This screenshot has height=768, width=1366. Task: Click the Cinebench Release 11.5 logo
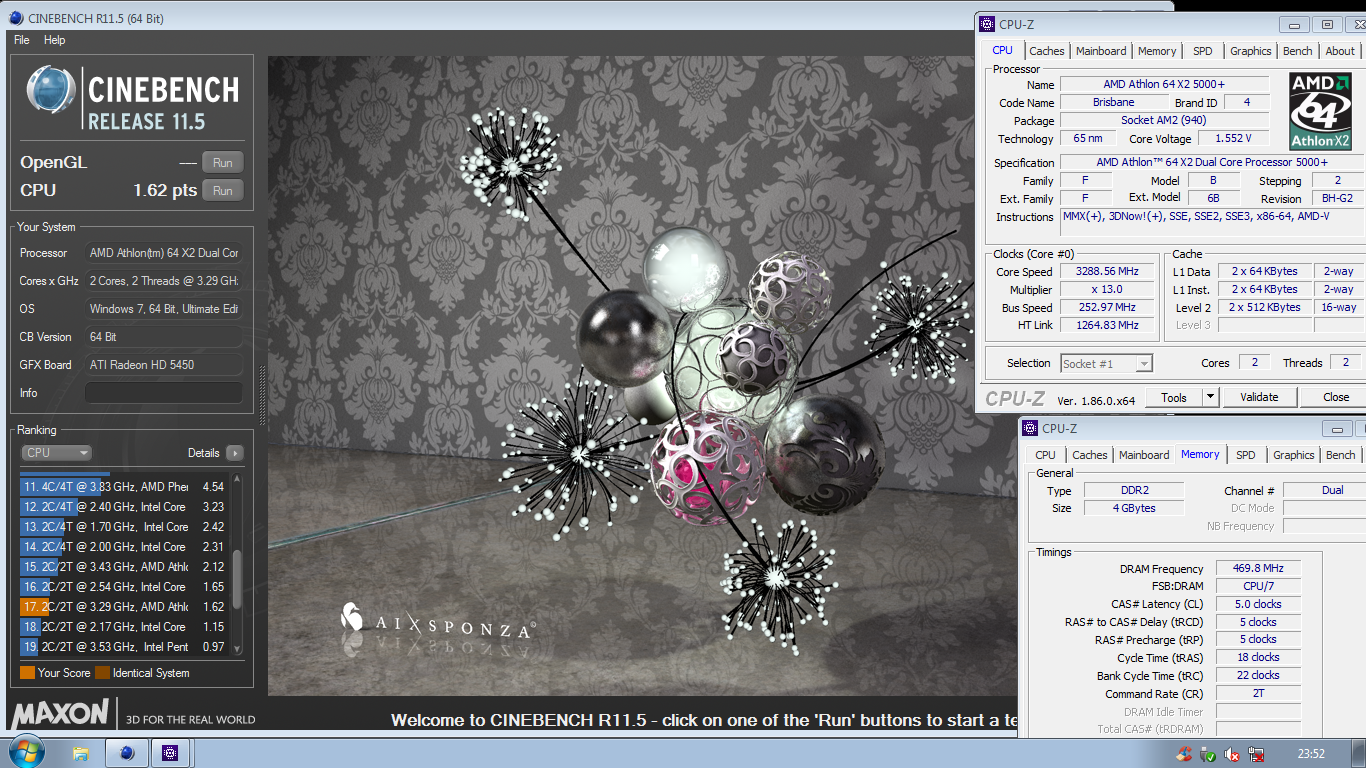point(132,98)
